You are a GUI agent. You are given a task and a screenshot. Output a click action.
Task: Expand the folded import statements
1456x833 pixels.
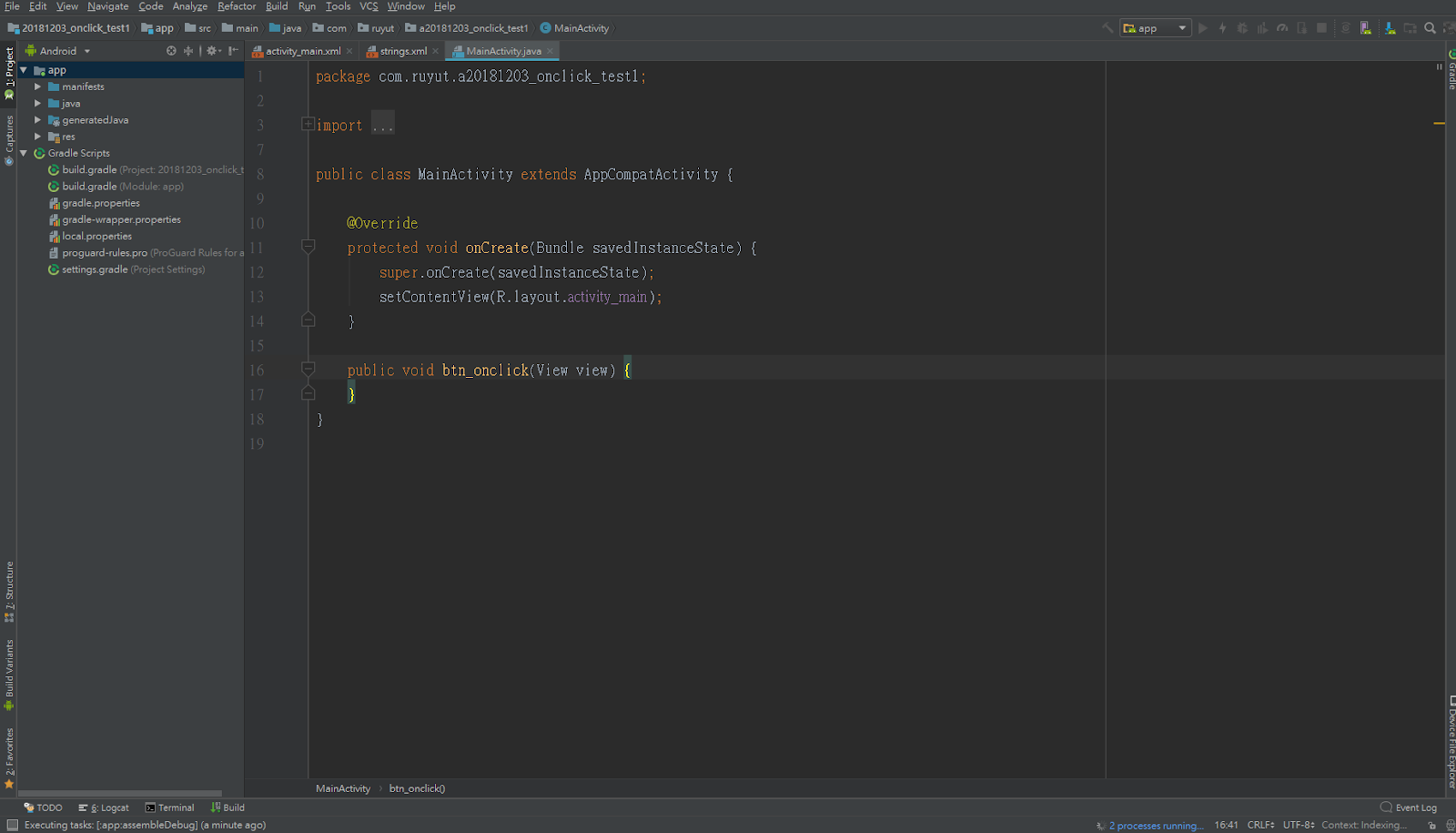308,124
